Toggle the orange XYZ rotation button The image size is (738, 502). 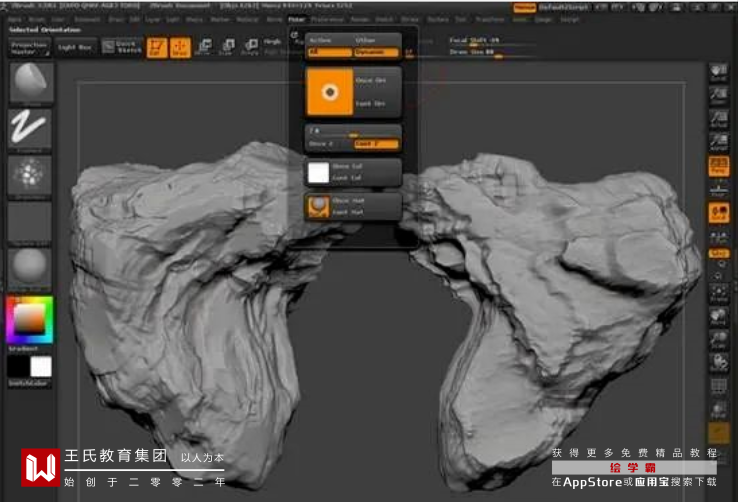pyautogui.click(x=717, y=254)
